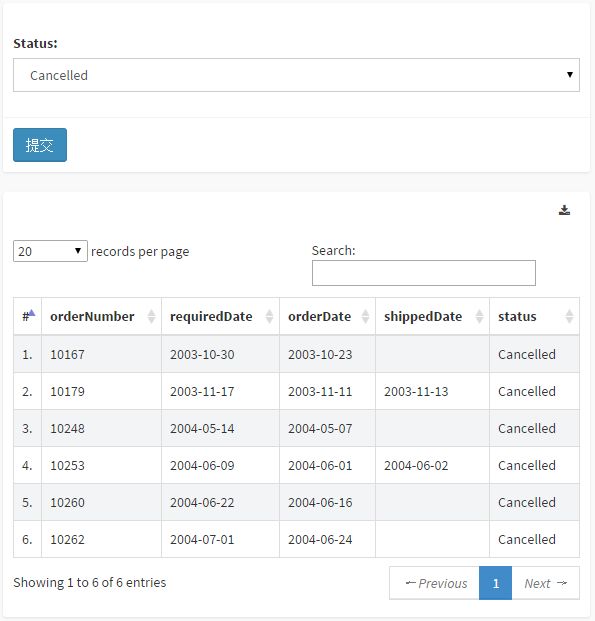Open the records per page dropdown
The height and width of the screenshot is (621, 595).
pyautogui.click(x=50, y=251)
